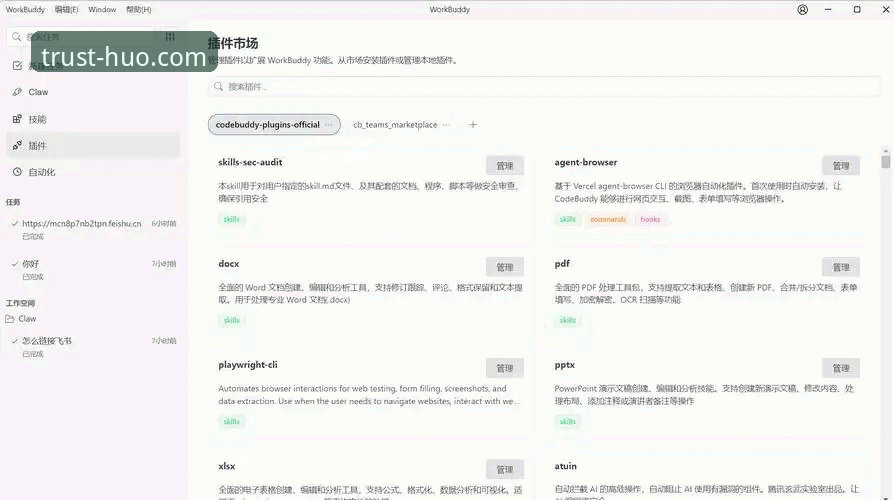The image size is (894, 500).
Task: Open the 你好 task entry
Action: (93, 270)
